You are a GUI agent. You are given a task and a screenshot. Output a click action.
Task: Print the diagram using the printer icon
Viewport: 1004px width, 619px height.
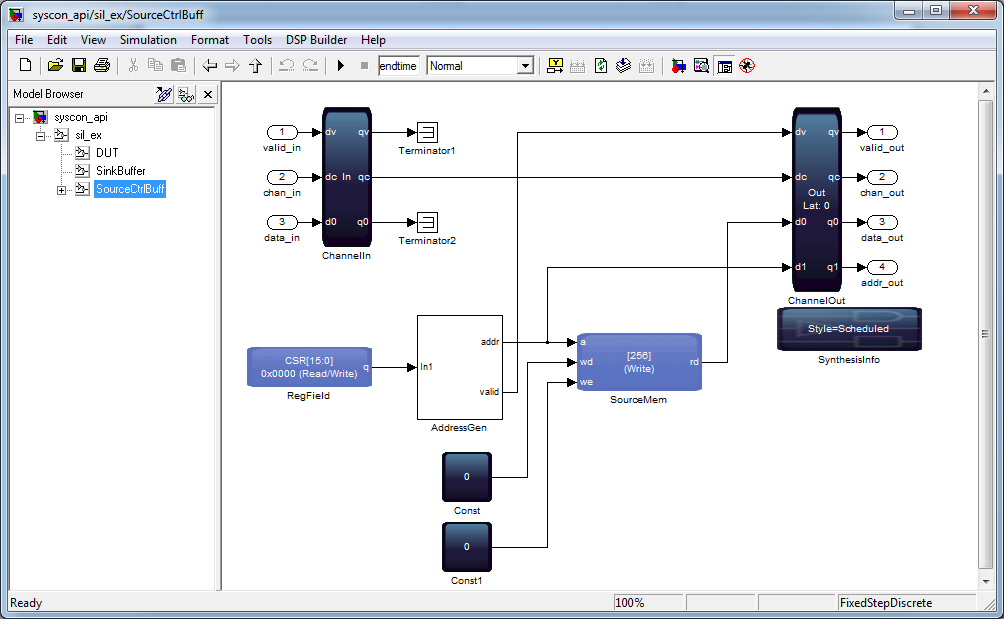101,66
